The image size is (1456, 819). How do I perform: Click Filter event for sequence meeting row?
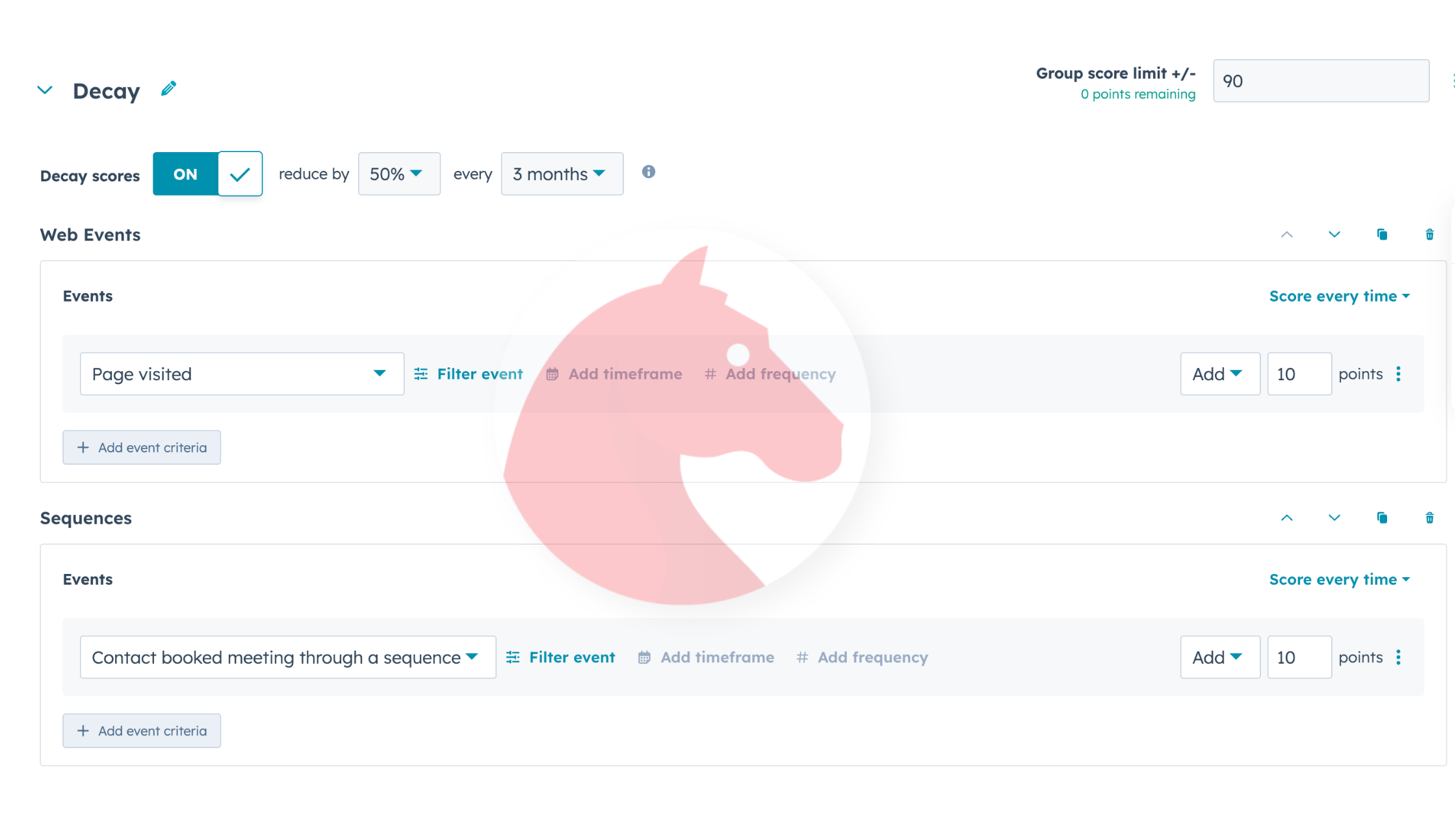560,657
